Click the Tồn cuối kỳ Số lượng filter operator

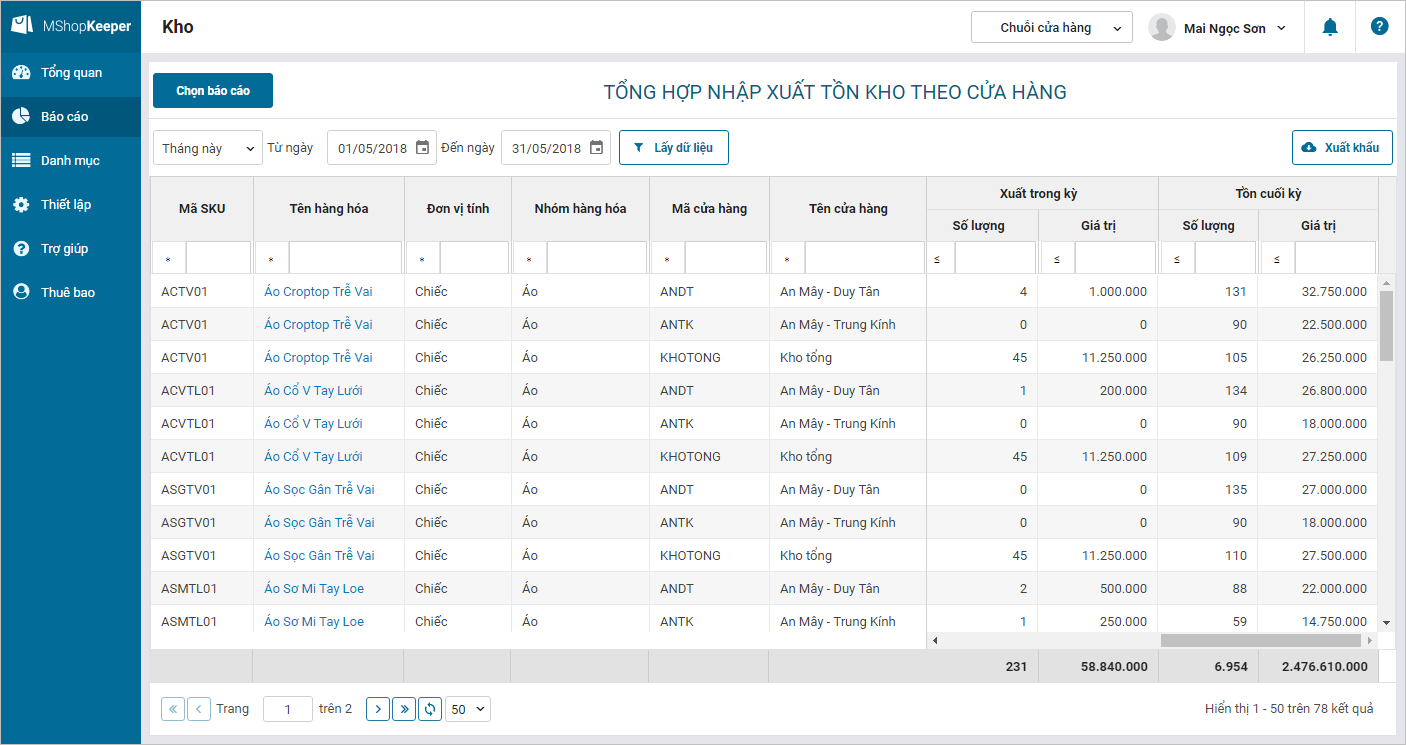point(1177,258)
